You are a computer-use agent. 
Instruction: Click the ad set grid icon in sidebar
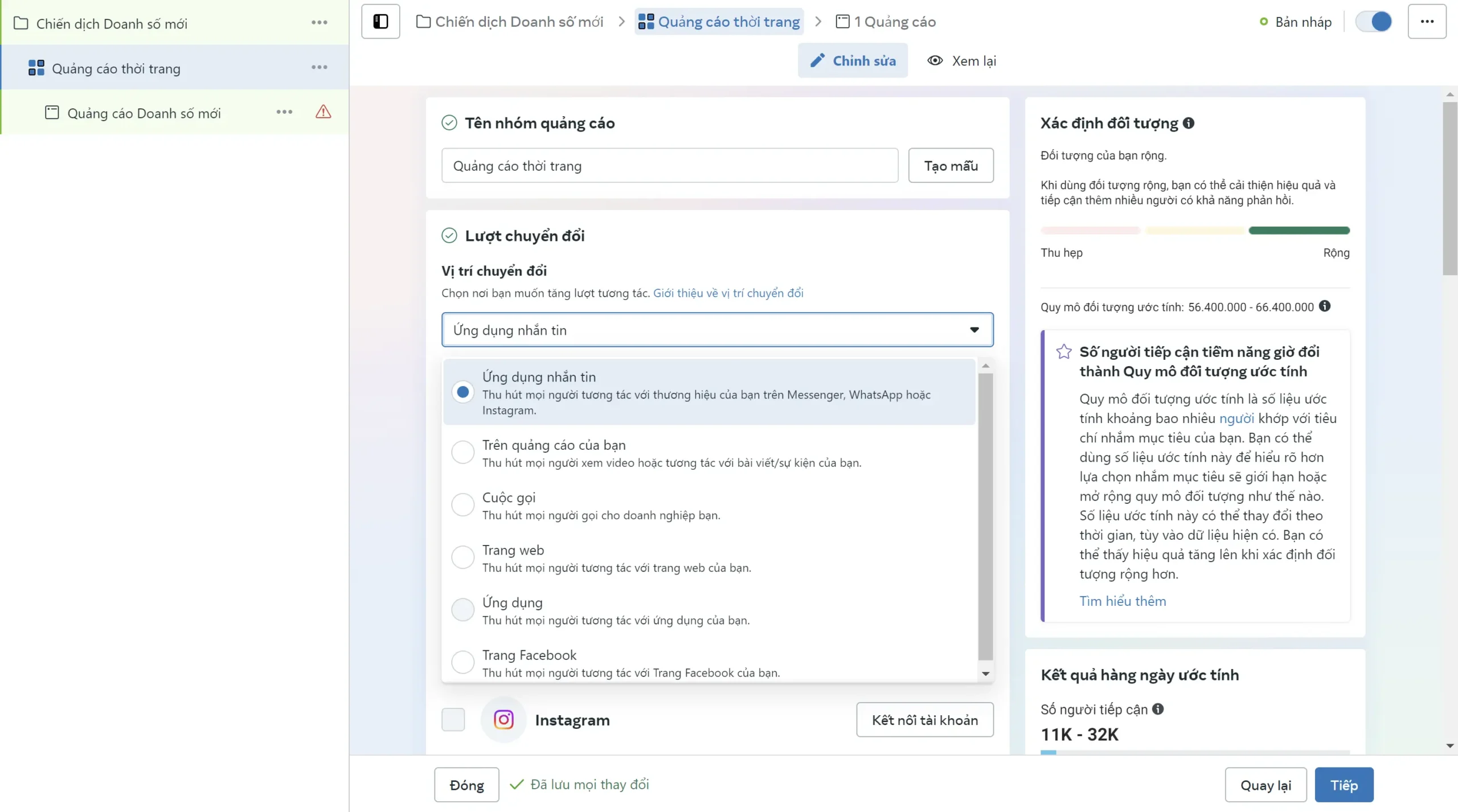tap(36, 68)
